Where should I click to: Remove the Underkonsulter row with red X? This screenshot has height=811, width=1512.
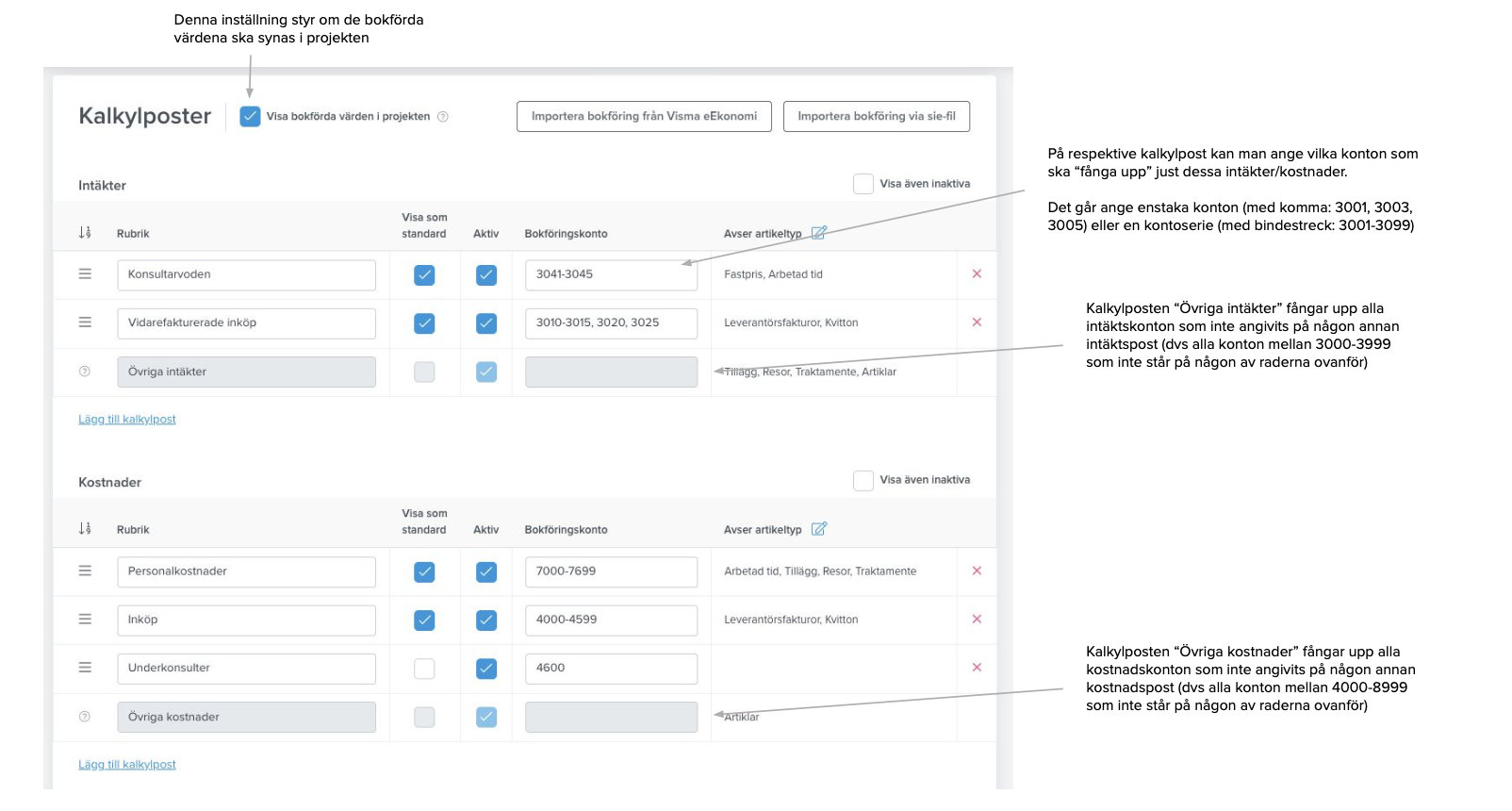(977, 668)
